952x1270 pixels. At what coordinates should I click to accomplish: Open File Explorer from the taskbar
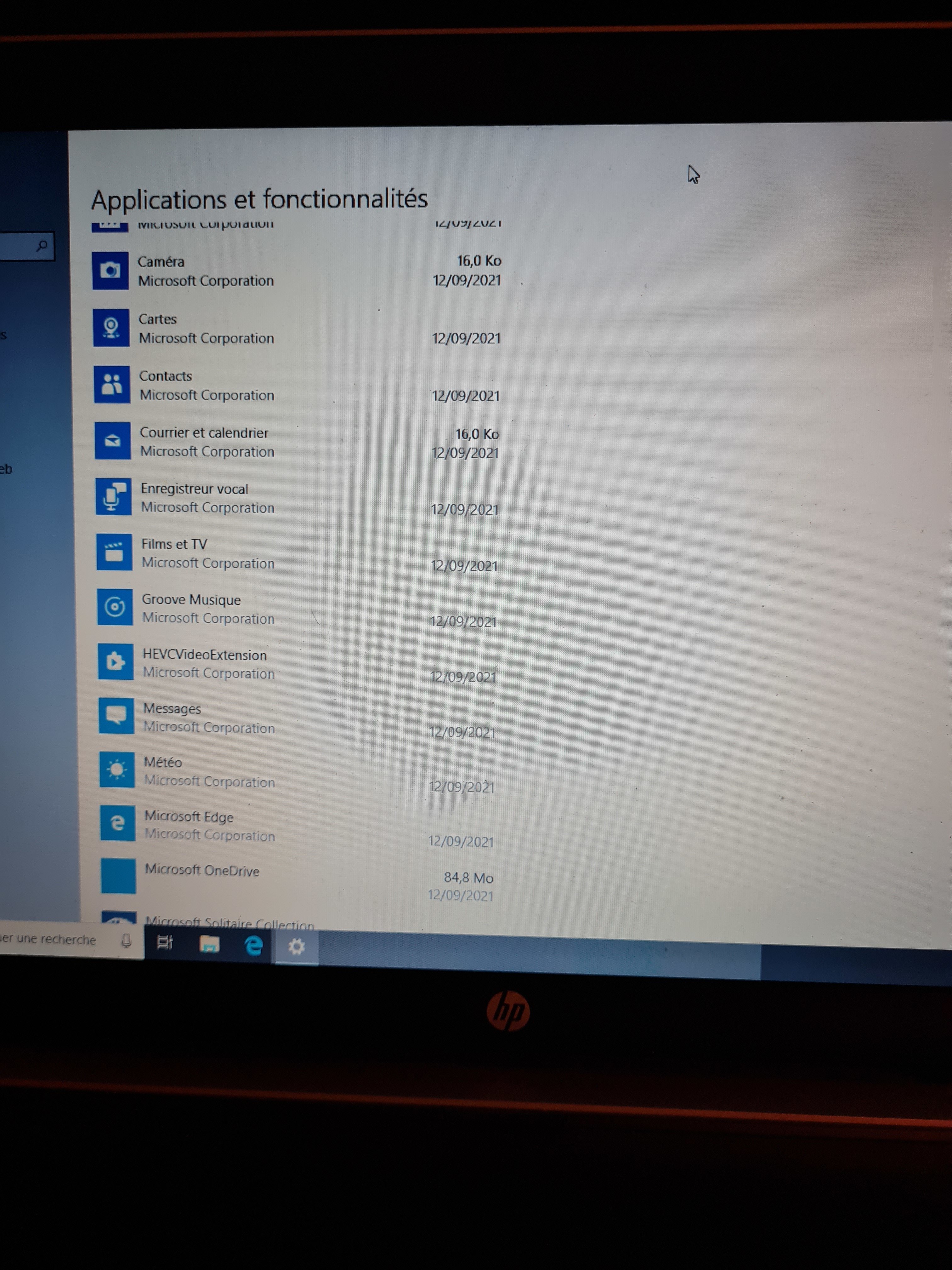tap(209, 944)
